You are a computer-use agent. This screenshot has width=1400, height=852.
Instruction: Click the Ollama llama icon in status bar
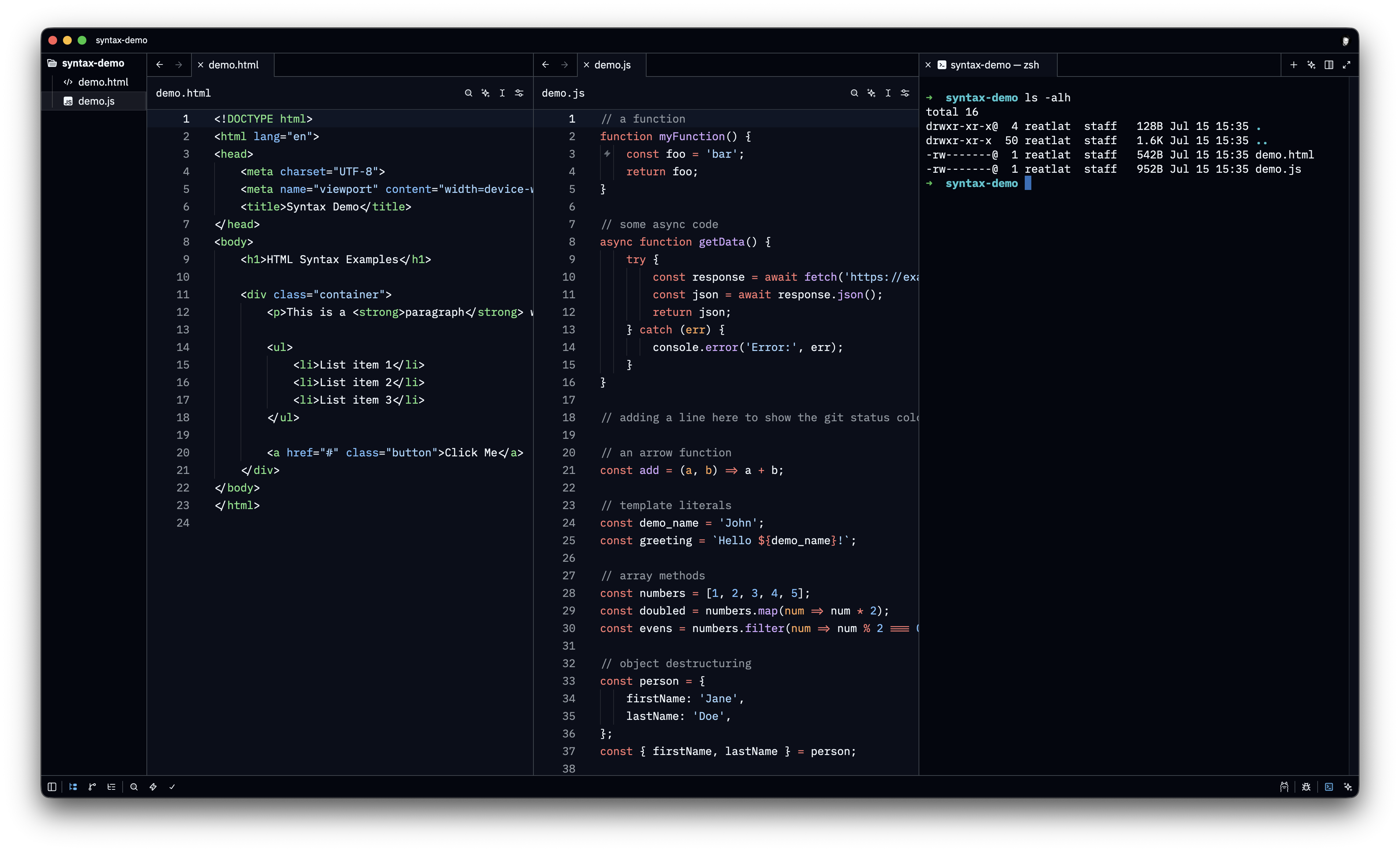click(x=1284, y=787)
